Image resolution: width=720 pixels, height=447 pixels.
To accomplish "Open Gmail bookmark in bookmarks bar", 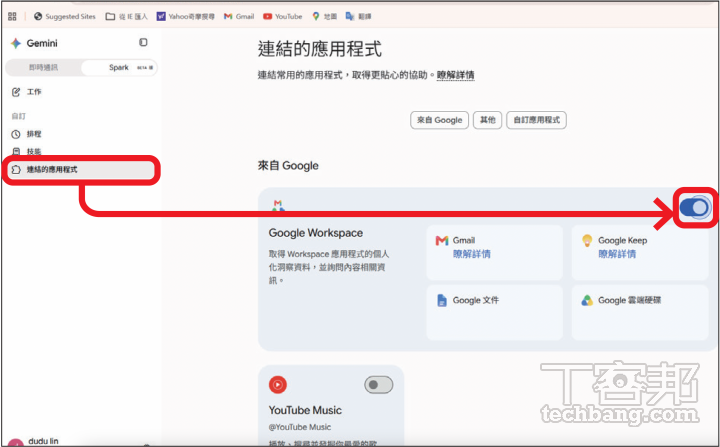I will tap(239, 17).
